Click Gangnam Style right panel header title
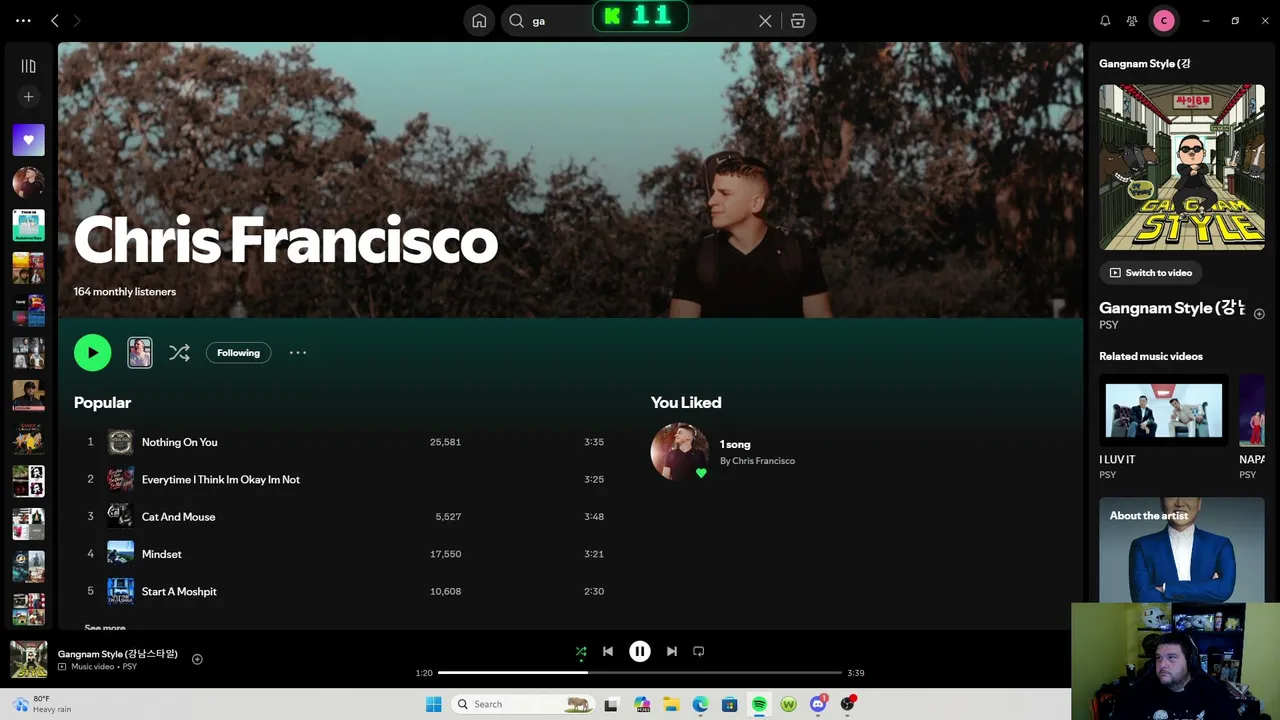1280x720 pixels. tap(1145, 63)
